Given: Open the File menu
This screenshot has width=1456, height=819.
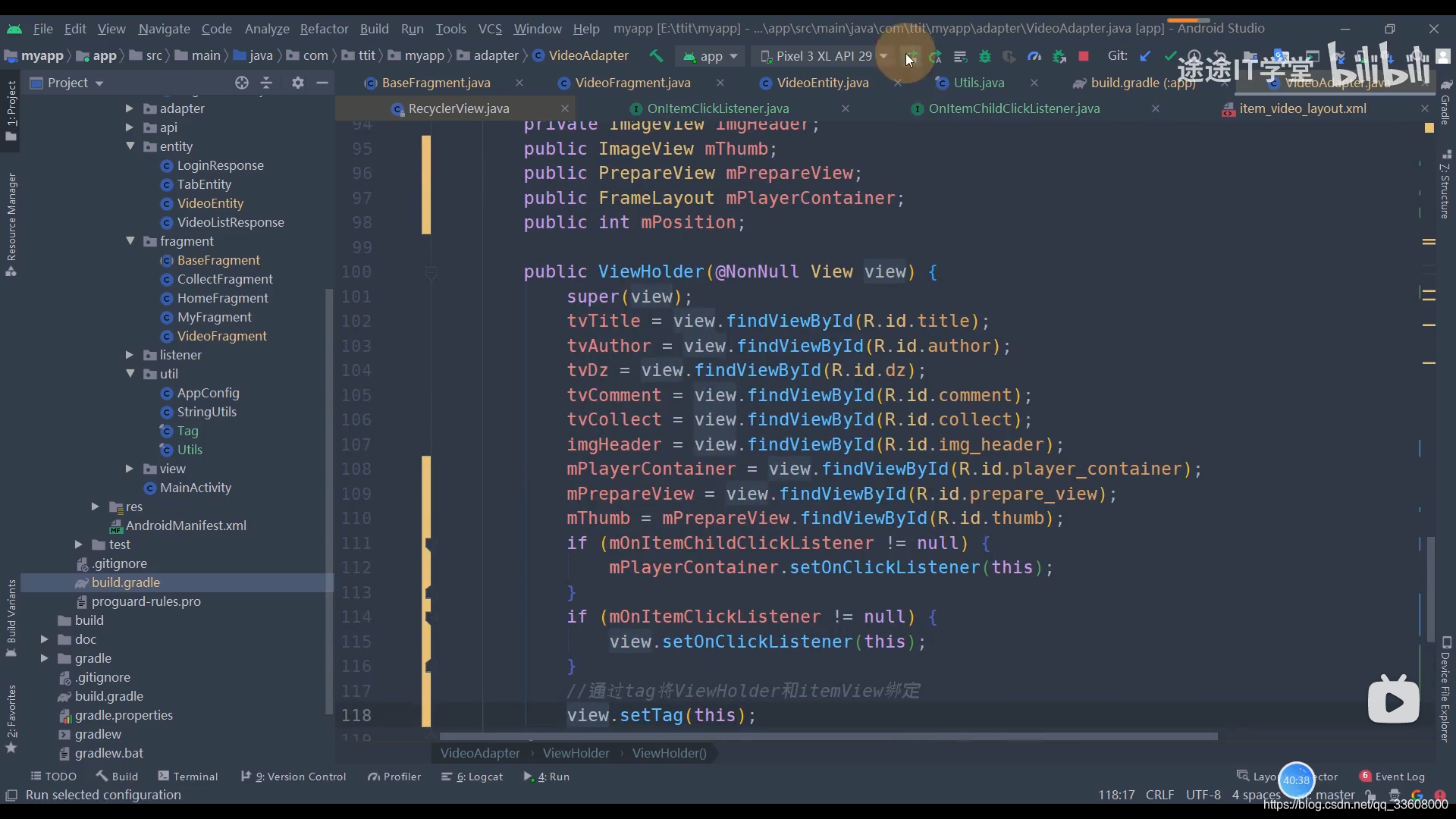Looking at the screenshot, I should point(43,29).
